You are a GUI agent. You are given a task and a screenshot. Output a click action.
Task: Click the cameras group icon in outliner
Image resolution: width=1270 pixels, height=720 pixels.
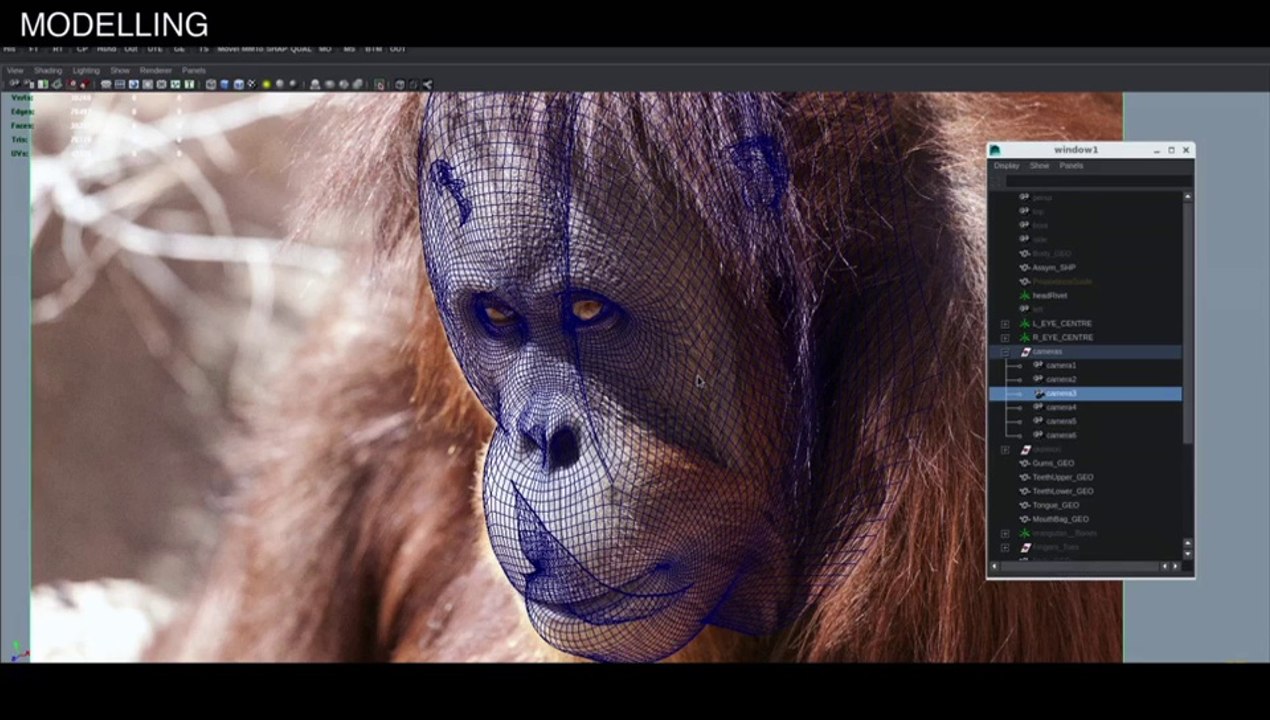(x=1025, y=352)
